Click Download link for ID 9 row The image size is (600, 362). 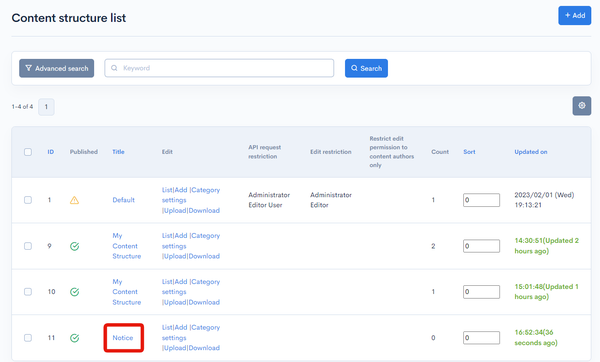click(204, 256)
